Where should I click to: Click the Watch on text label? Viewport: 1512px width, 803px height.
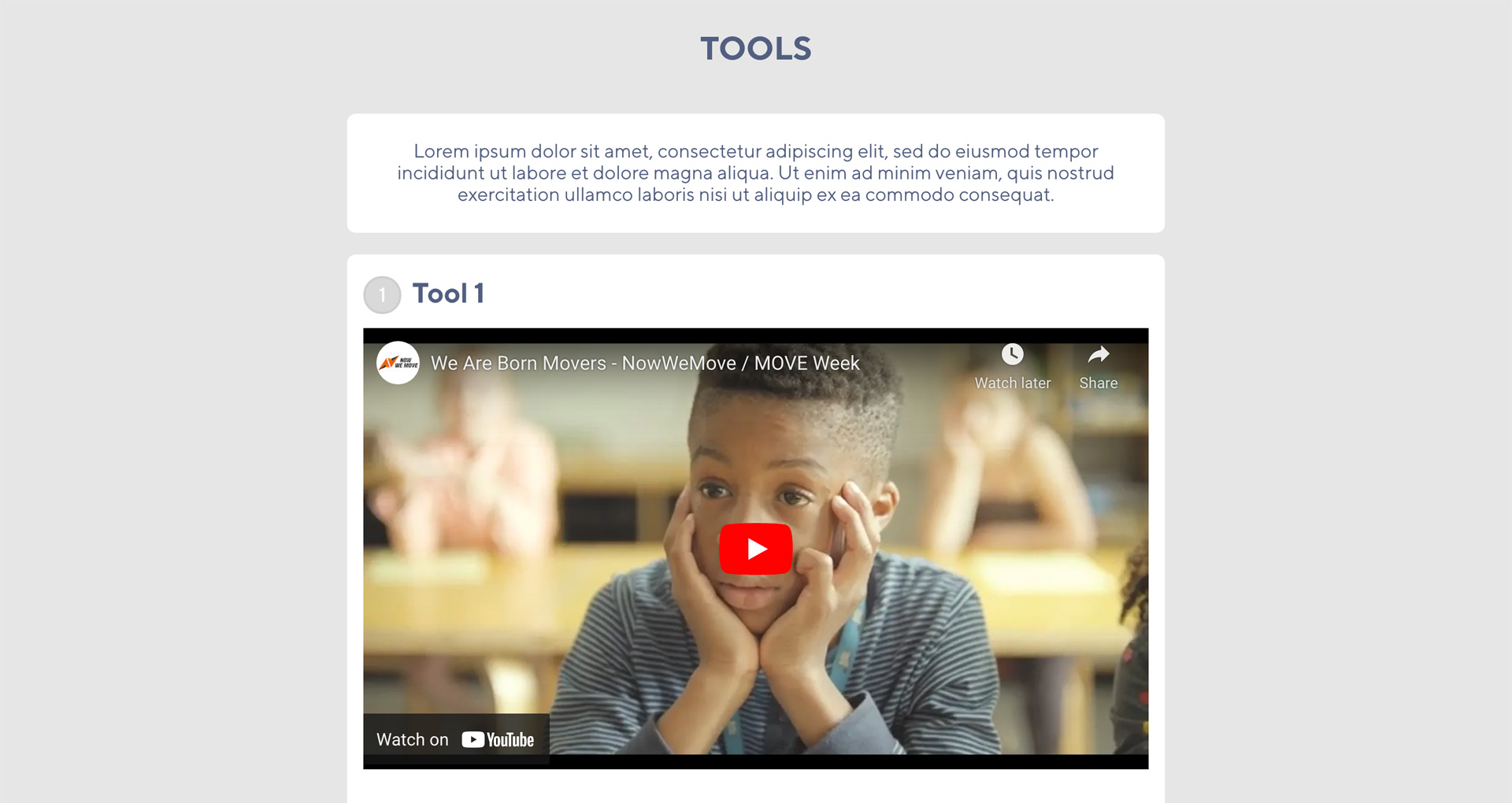click(412, 739)
